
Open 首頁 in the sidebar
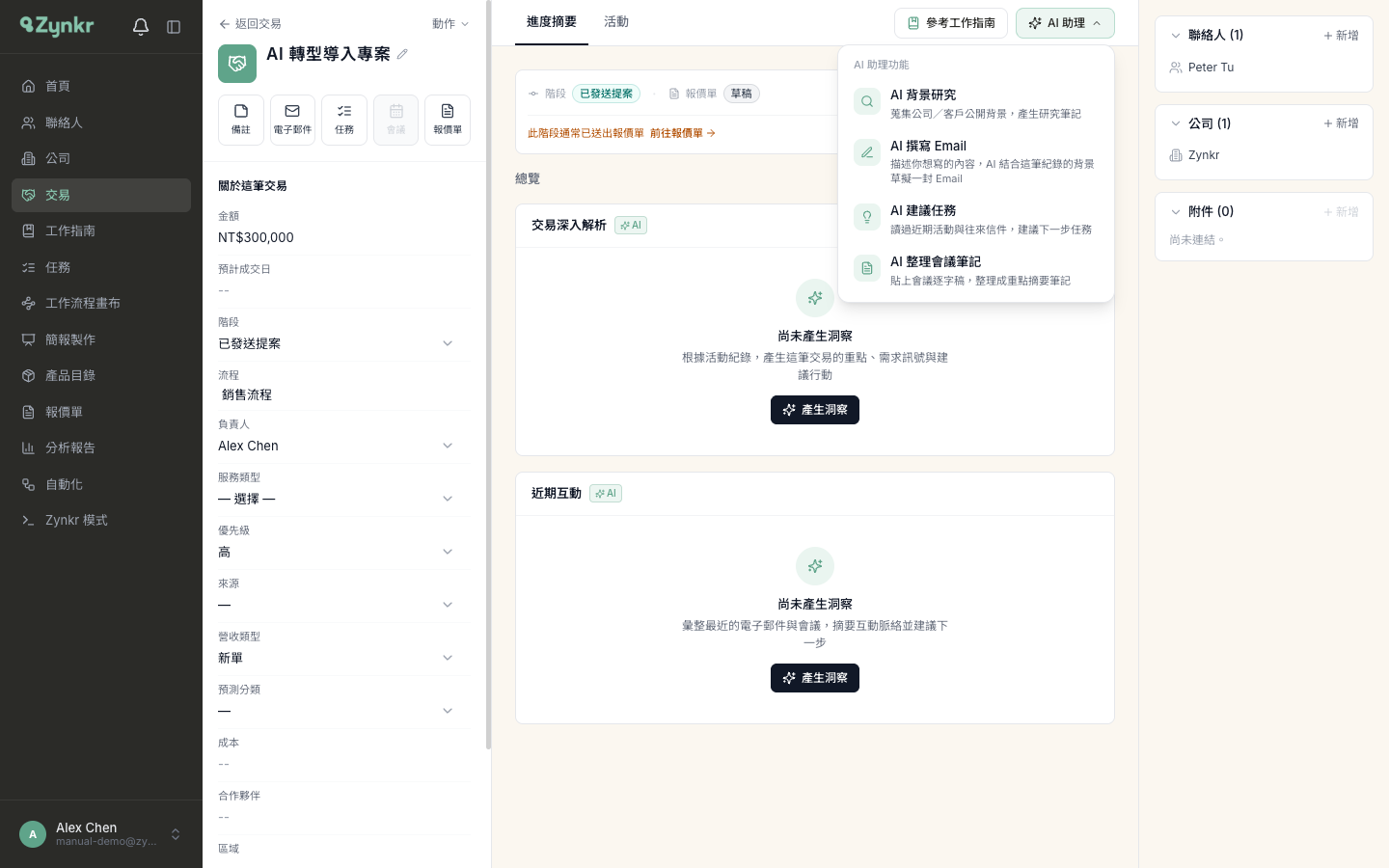[101, 86]
